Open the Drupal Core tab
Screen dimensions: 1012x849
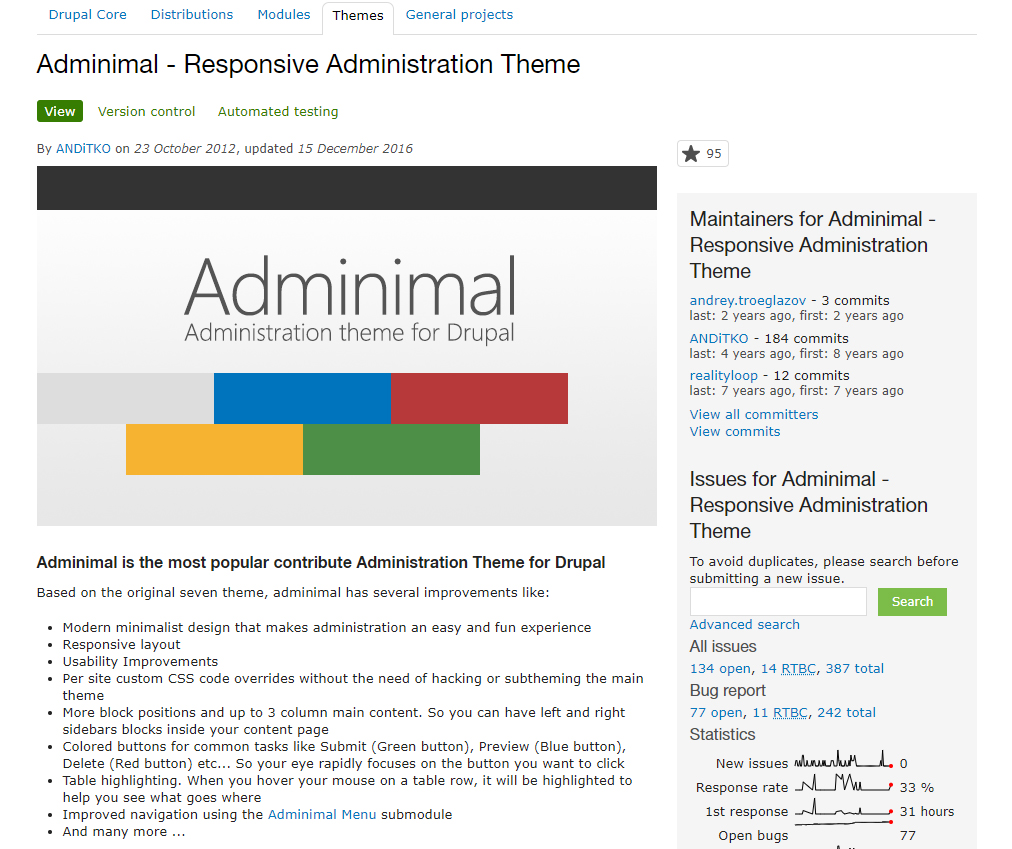87,15
